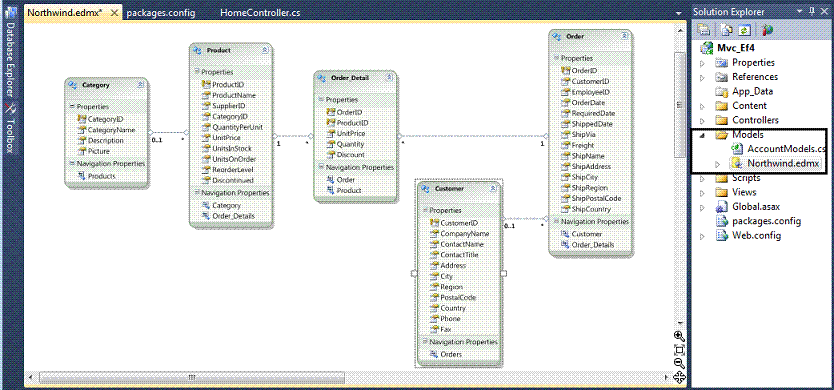Select the Controllers folder
This screenshot has height=390, width=834.
click(755, 120)
